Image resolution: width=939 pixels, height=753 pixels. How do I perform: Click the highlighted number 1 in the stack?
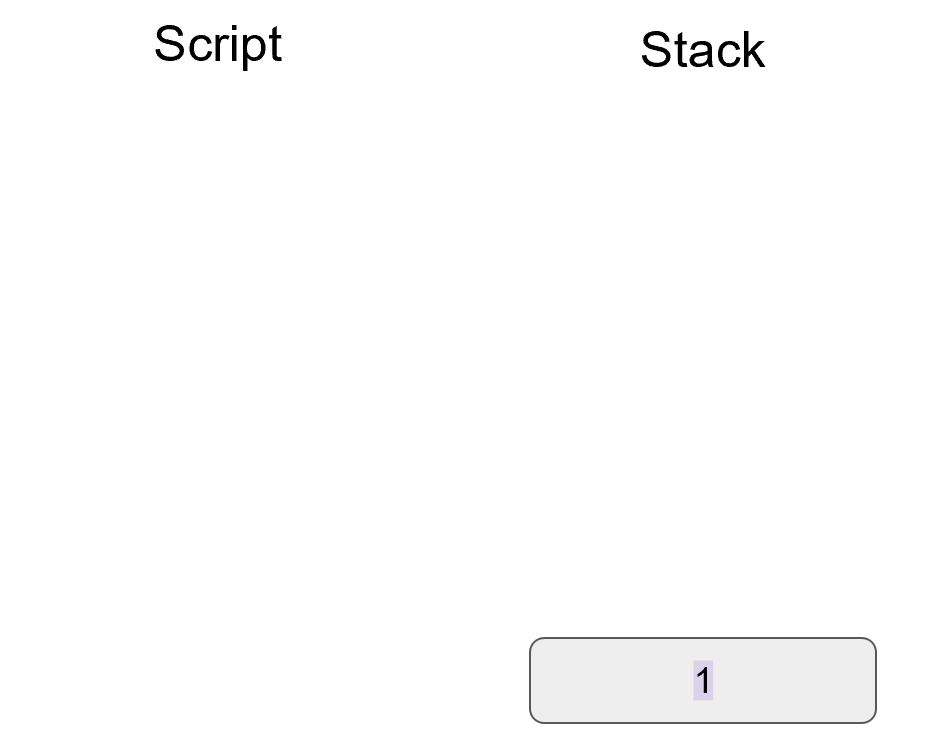[703, 681]
